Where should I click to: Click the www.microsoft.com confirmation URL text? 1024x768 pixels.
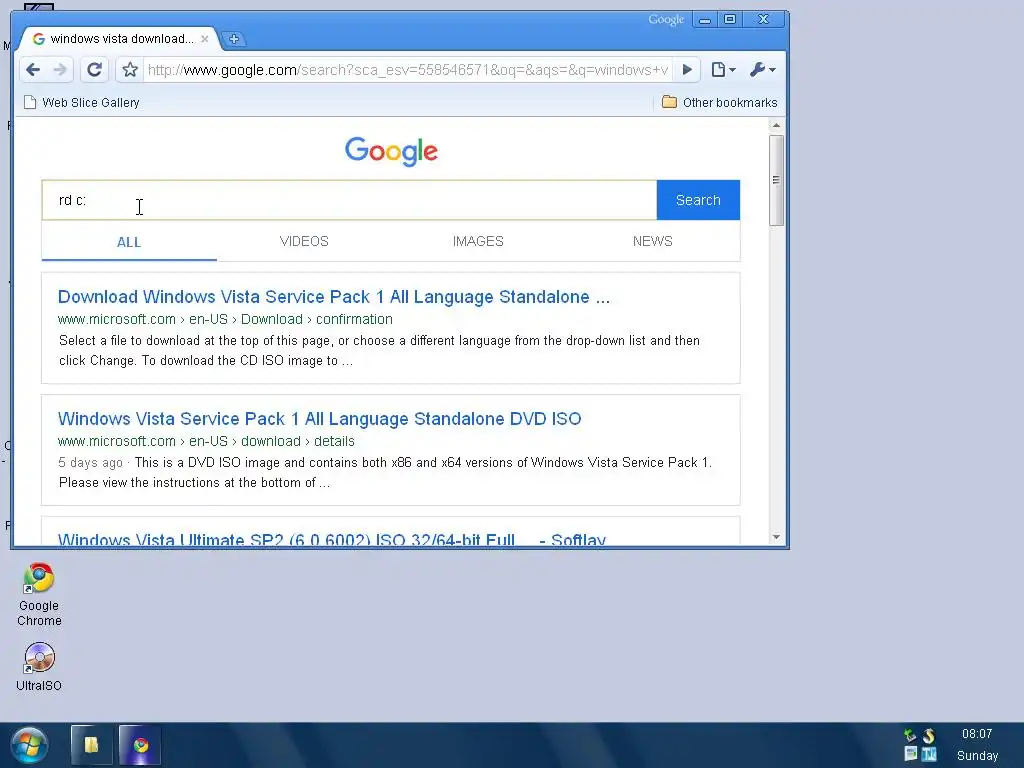(225, 319)
